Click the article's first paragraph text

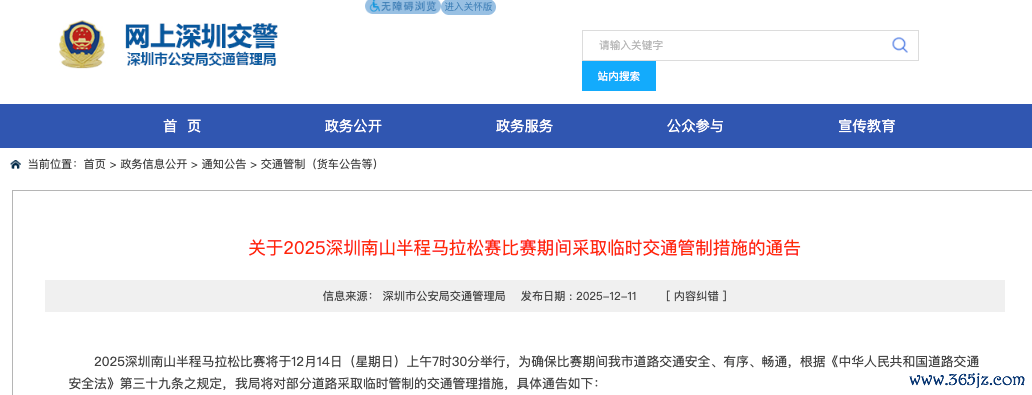(x=525, y=372)
